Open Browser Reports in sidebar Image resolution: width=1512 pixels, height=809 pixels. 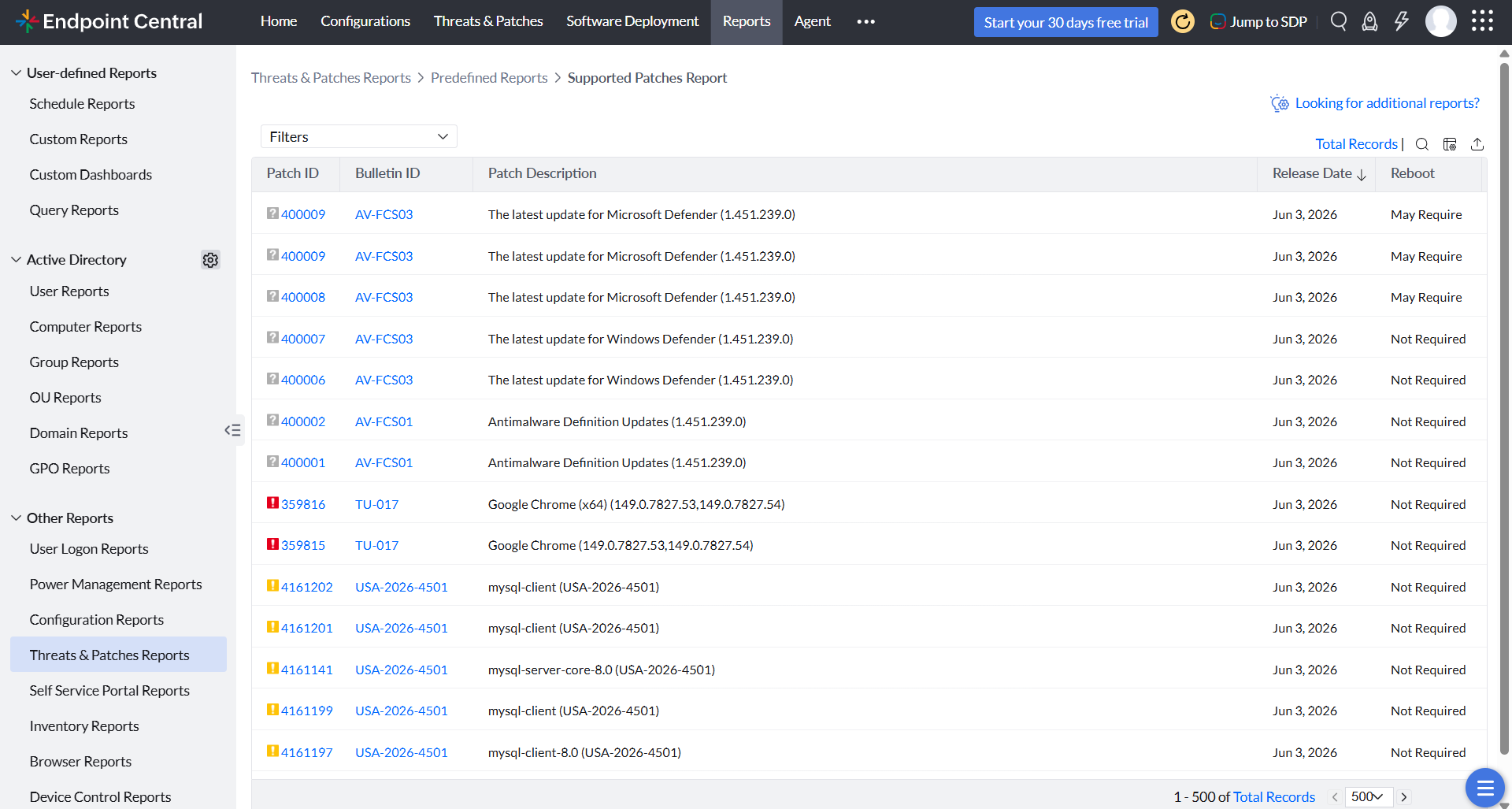pyautogui.click(x=80, y=762)
